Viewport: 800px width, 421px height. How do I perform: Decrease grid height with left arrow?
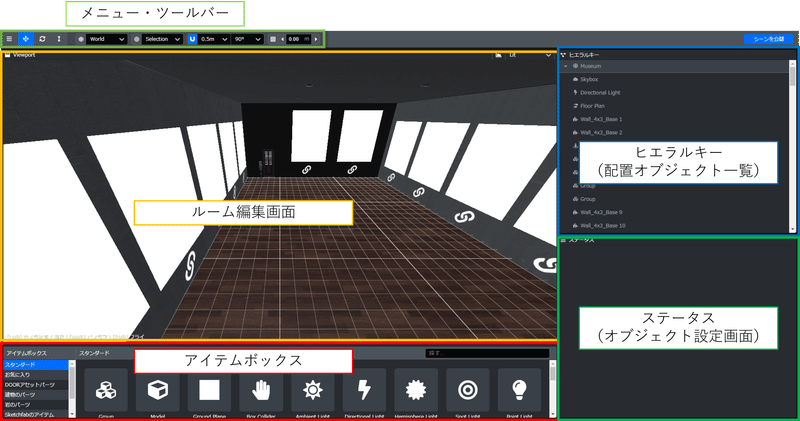tap(283, 39)
